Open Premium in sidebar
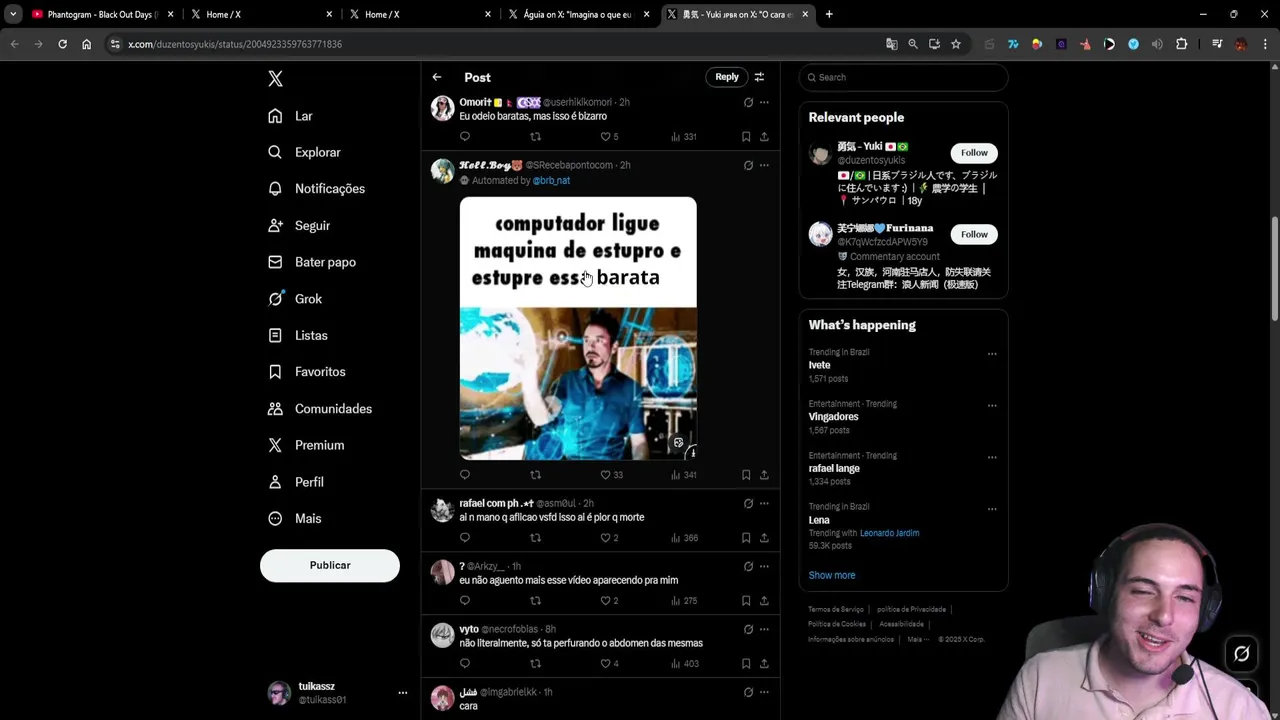The height and width of the screenshot is (720, 1280). tap(305, 445)
